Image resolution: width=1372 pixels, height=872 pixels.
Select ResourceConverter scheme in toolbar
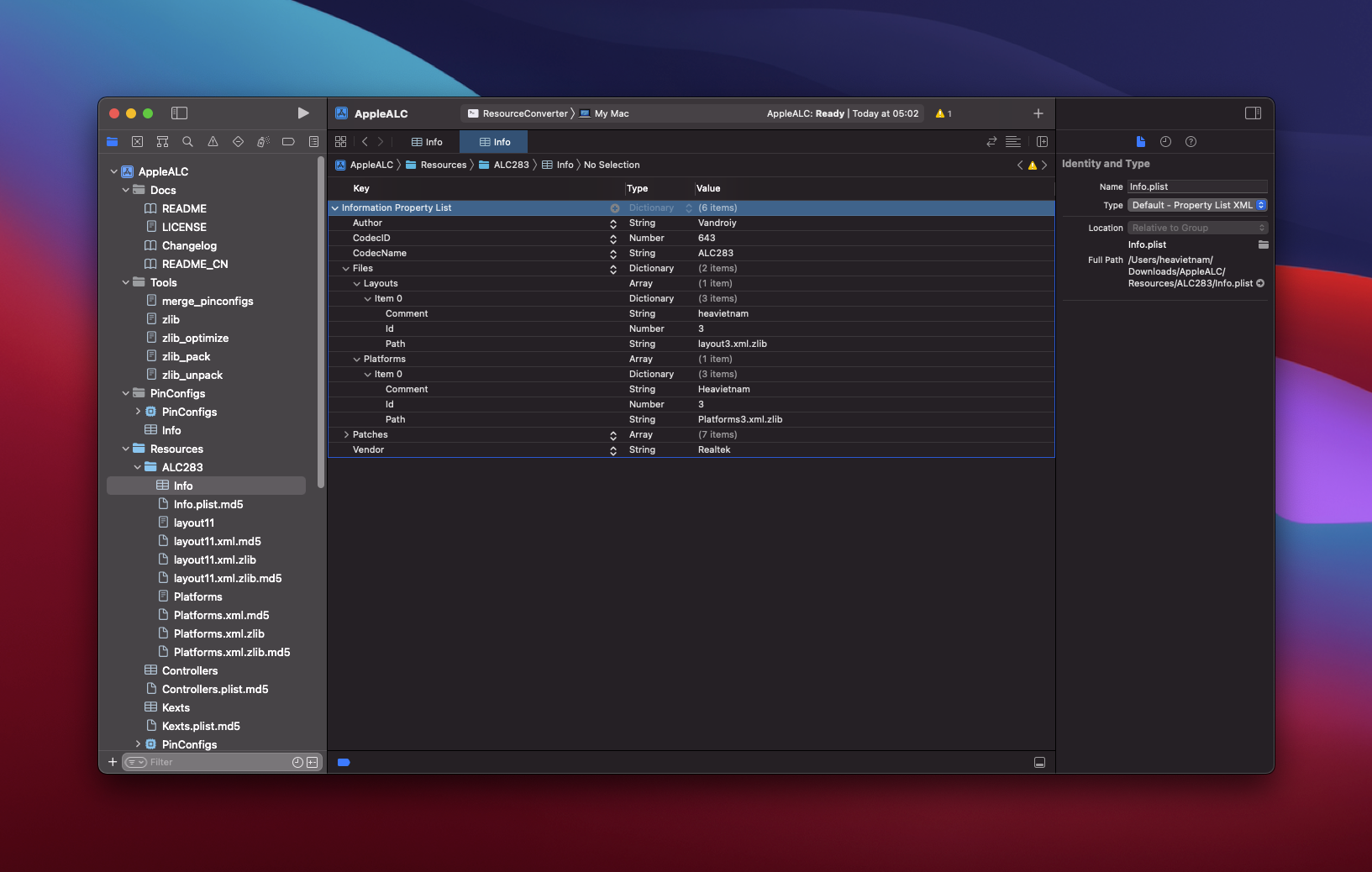point(518,113)
